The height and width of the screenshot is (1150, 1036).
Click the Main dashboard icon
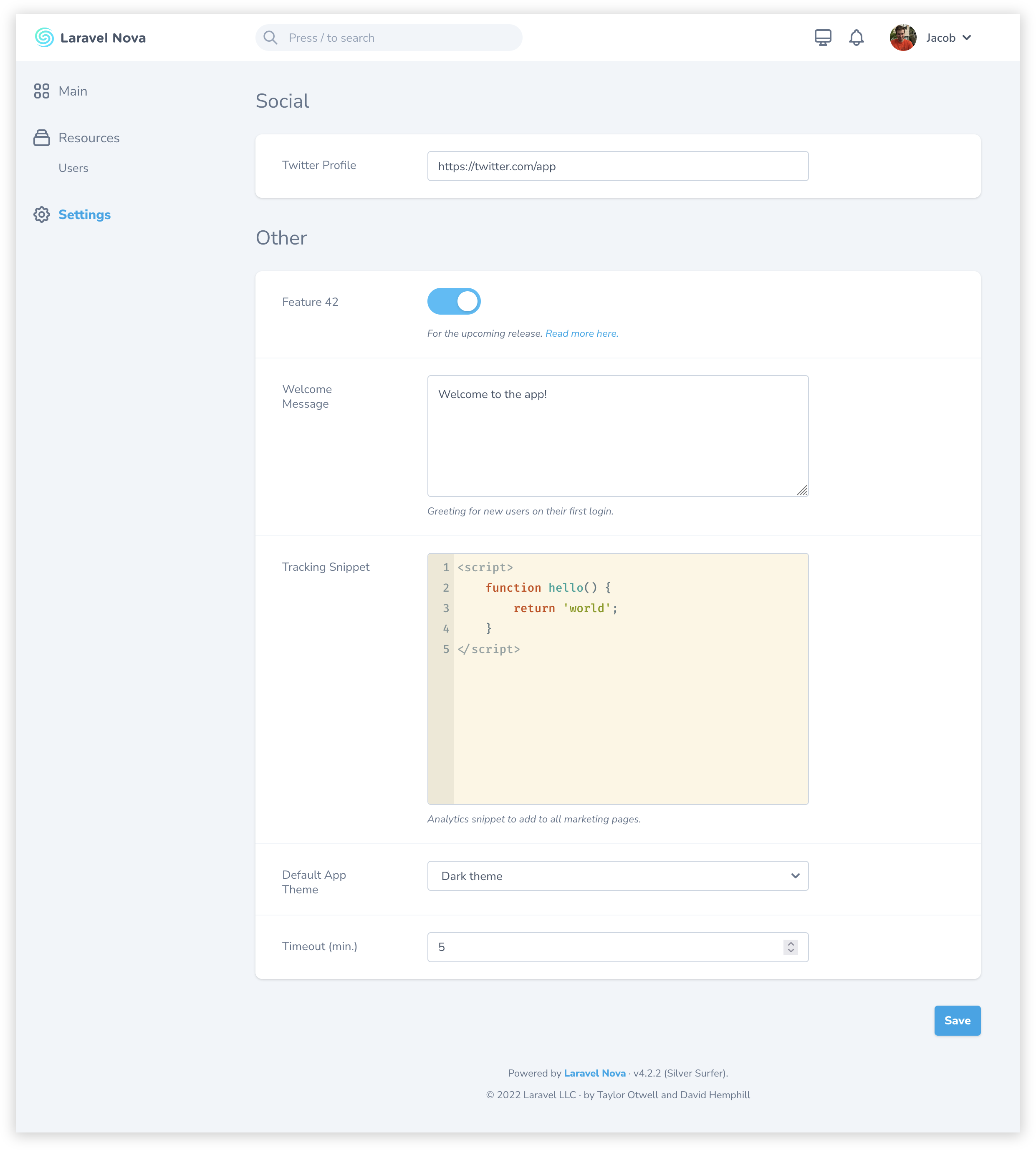pos(41,91)
